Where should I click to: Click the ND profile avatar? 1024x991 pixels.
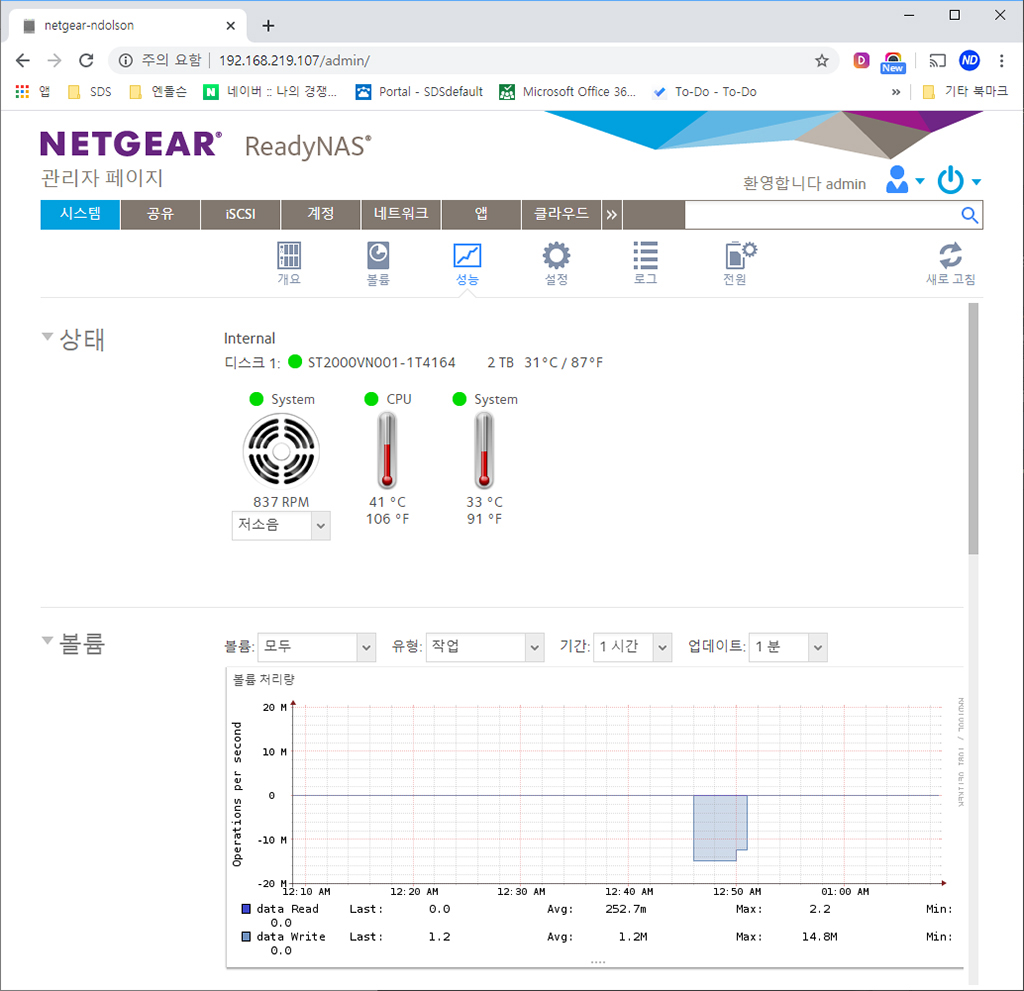pyautogui.click(x=970, y=61)
